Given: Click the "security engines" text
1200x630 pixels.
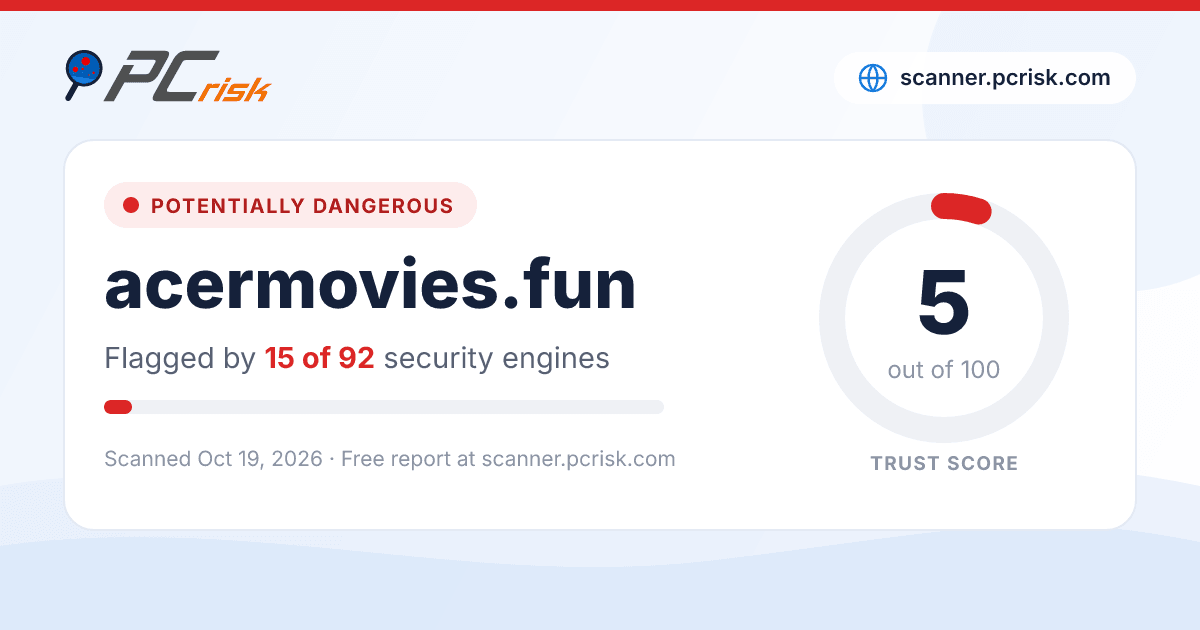Looking at the screenshot, I should pyautogui.click(x=496, y=358).
